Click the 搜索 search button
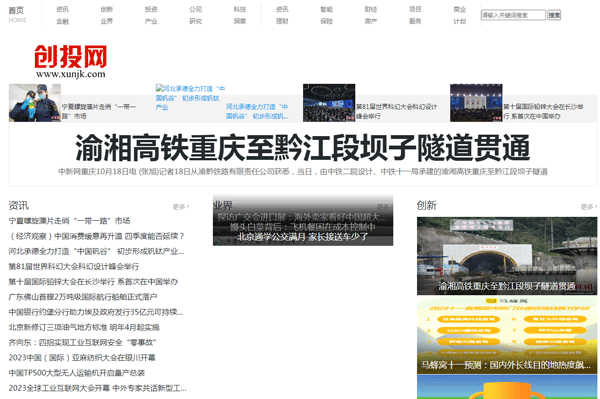 [554, 15]
